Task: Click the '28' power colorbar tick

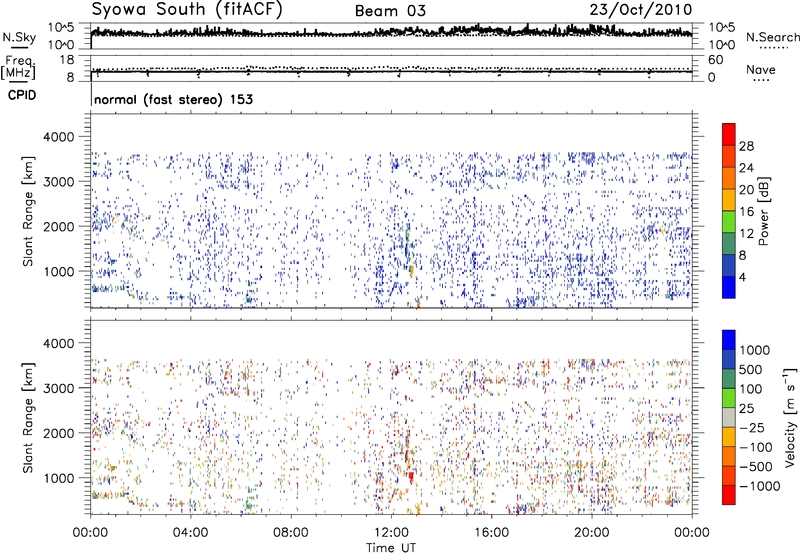Action: tap(746, 146)
